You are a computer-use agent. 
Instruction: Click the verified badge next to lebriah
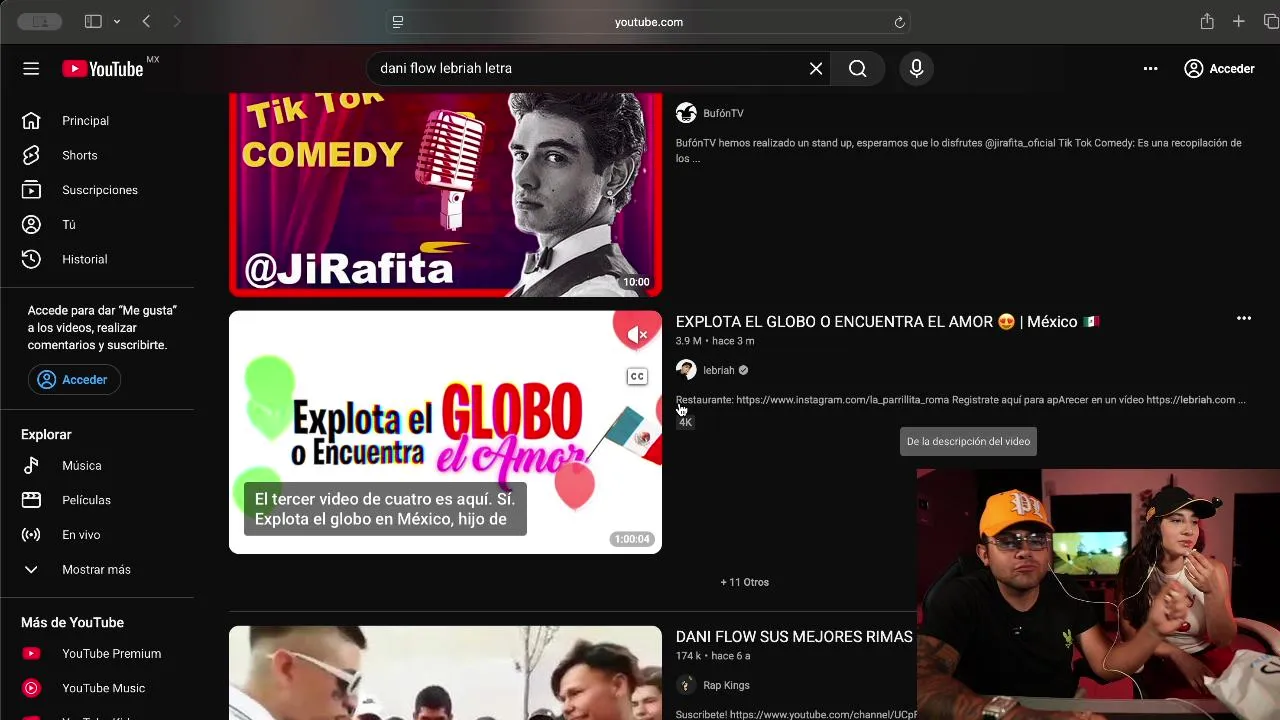click(743, 371)
